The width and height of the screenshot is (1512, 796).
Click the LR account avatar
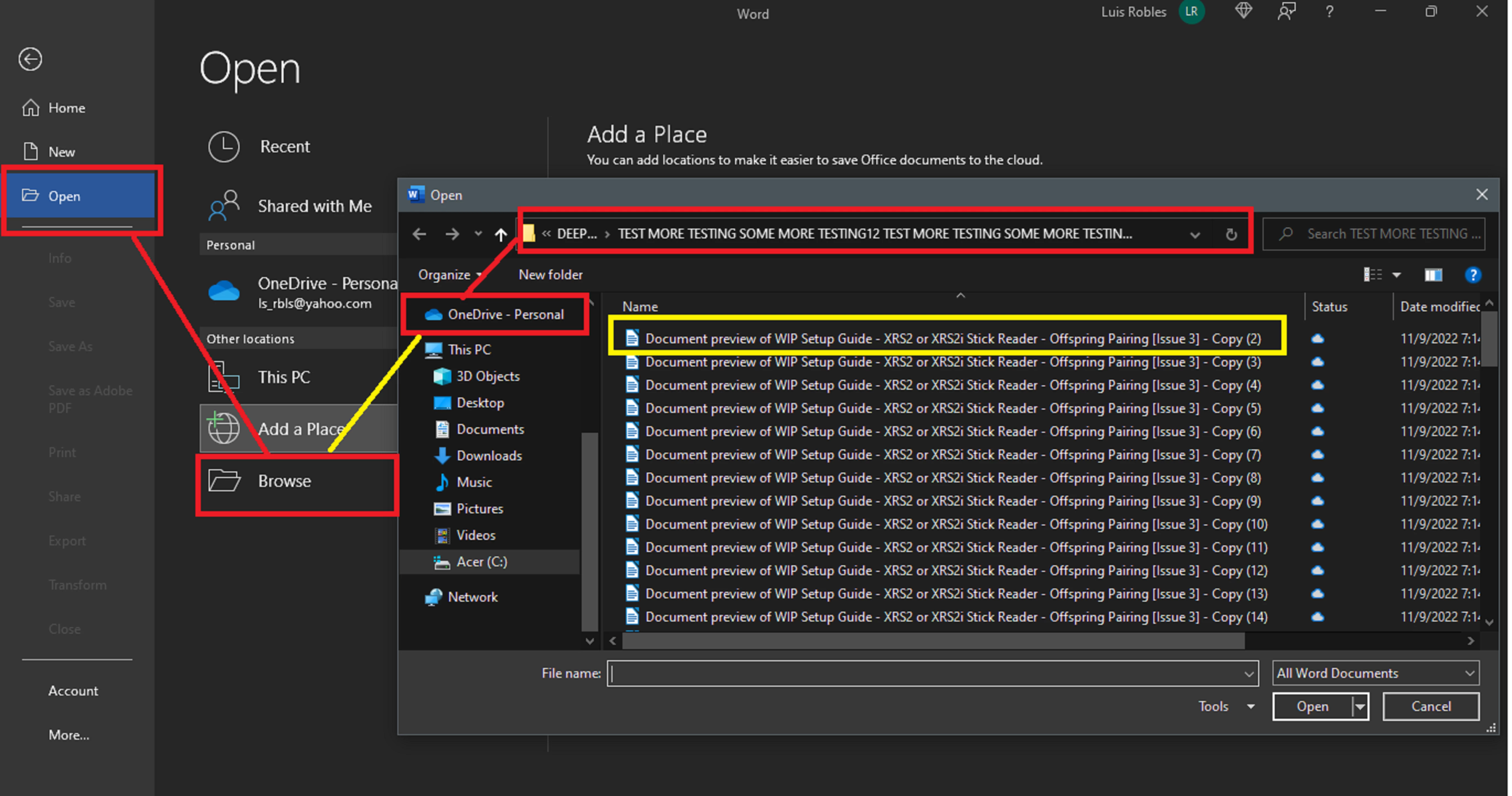point(1191,12)
